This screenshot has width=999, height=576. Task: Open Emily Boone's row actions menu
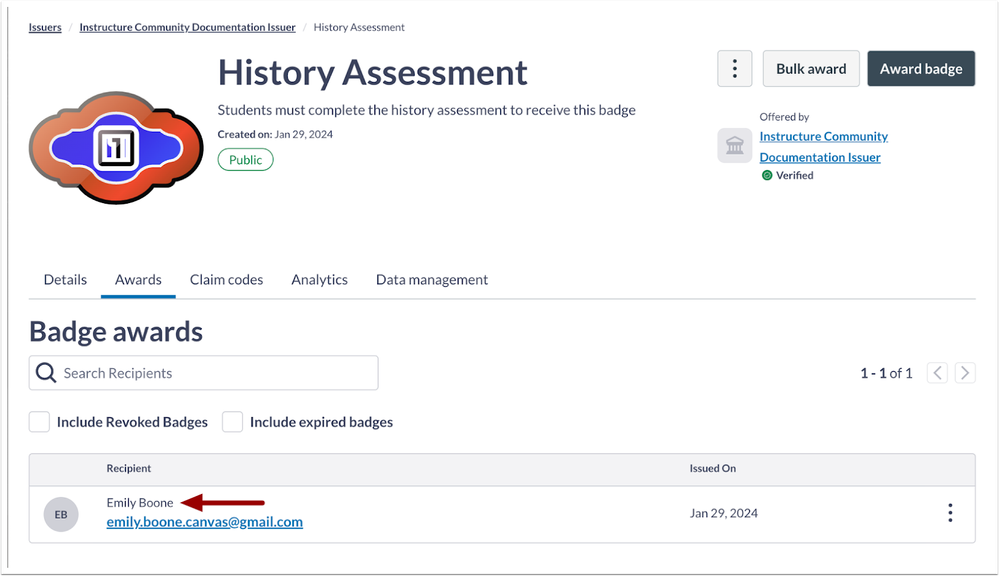pos(950,513)
